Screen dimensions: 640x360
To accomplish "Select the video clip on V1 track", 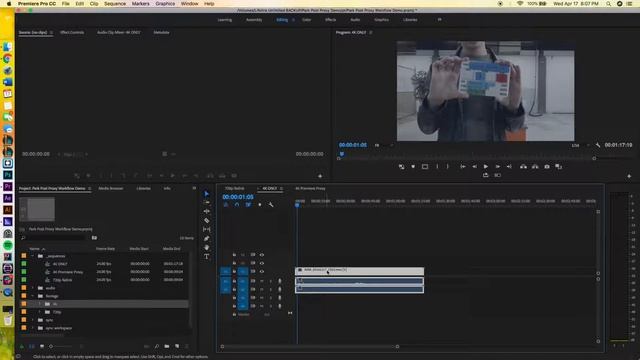I will [x=359, y=271].
